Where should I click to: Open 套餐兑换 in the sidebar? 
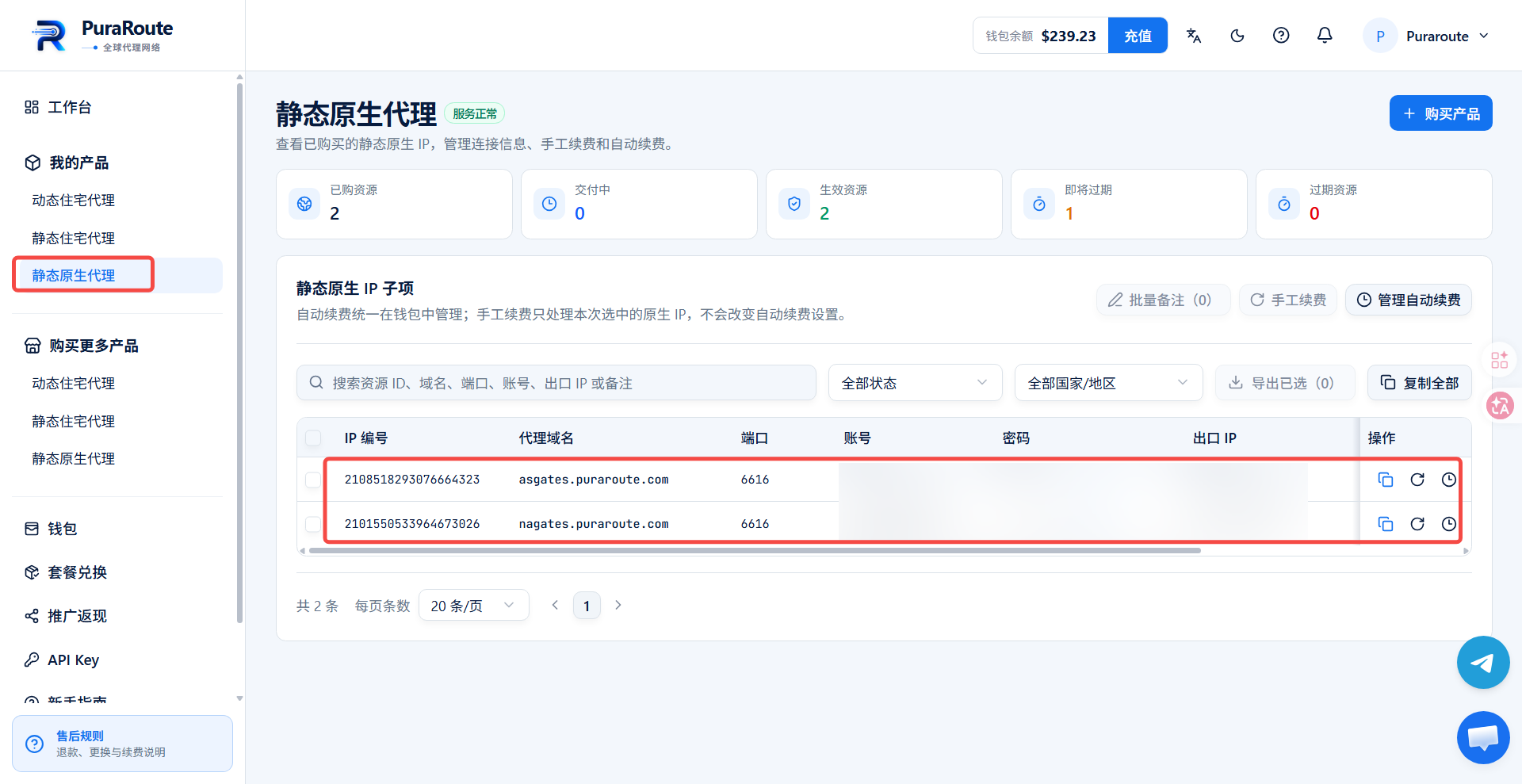point(66,572)
